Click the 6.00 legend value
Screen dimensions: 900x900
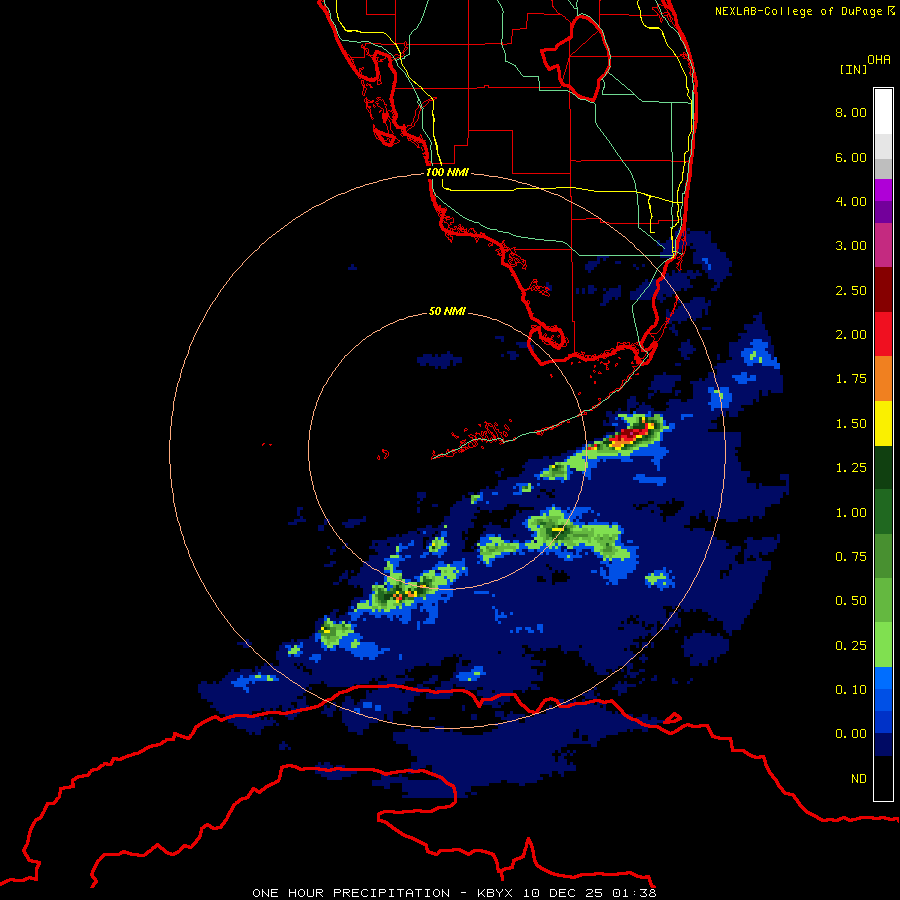point(851,157)
